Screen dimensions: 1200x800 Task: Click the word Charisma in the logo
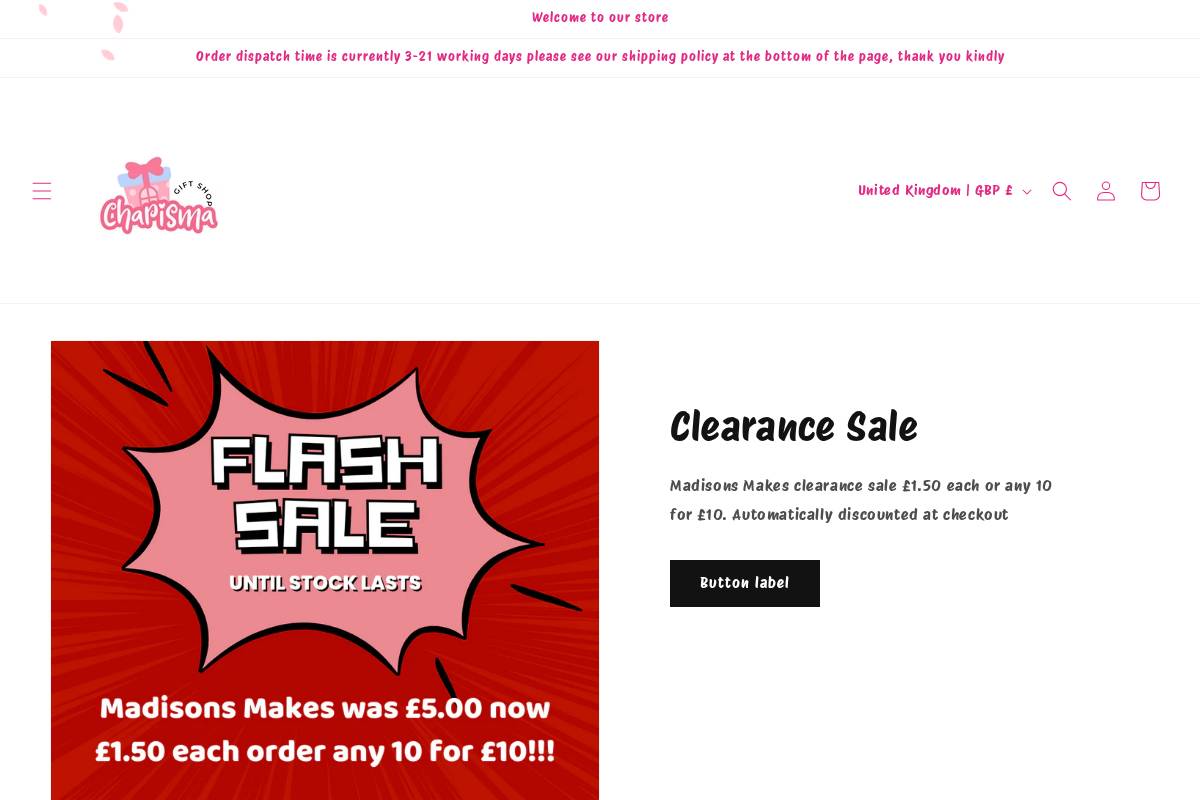(x=158, y=213)
